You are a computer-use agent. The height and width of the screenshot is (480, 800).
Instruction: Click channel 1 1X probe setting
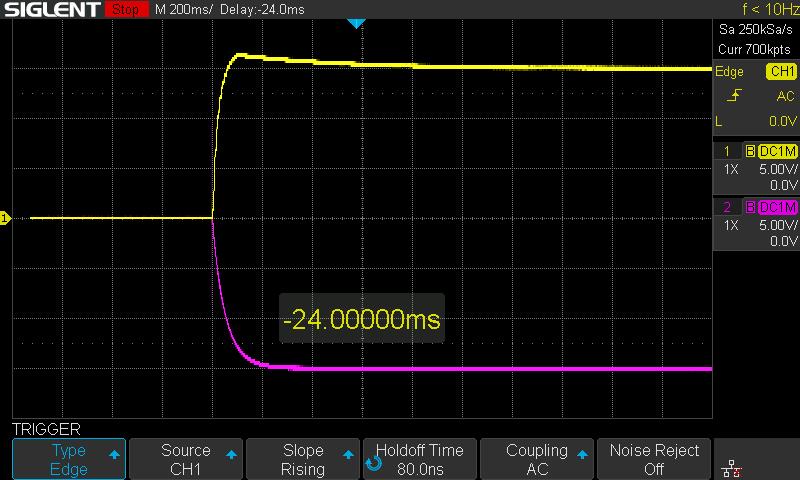pos(731,169)
